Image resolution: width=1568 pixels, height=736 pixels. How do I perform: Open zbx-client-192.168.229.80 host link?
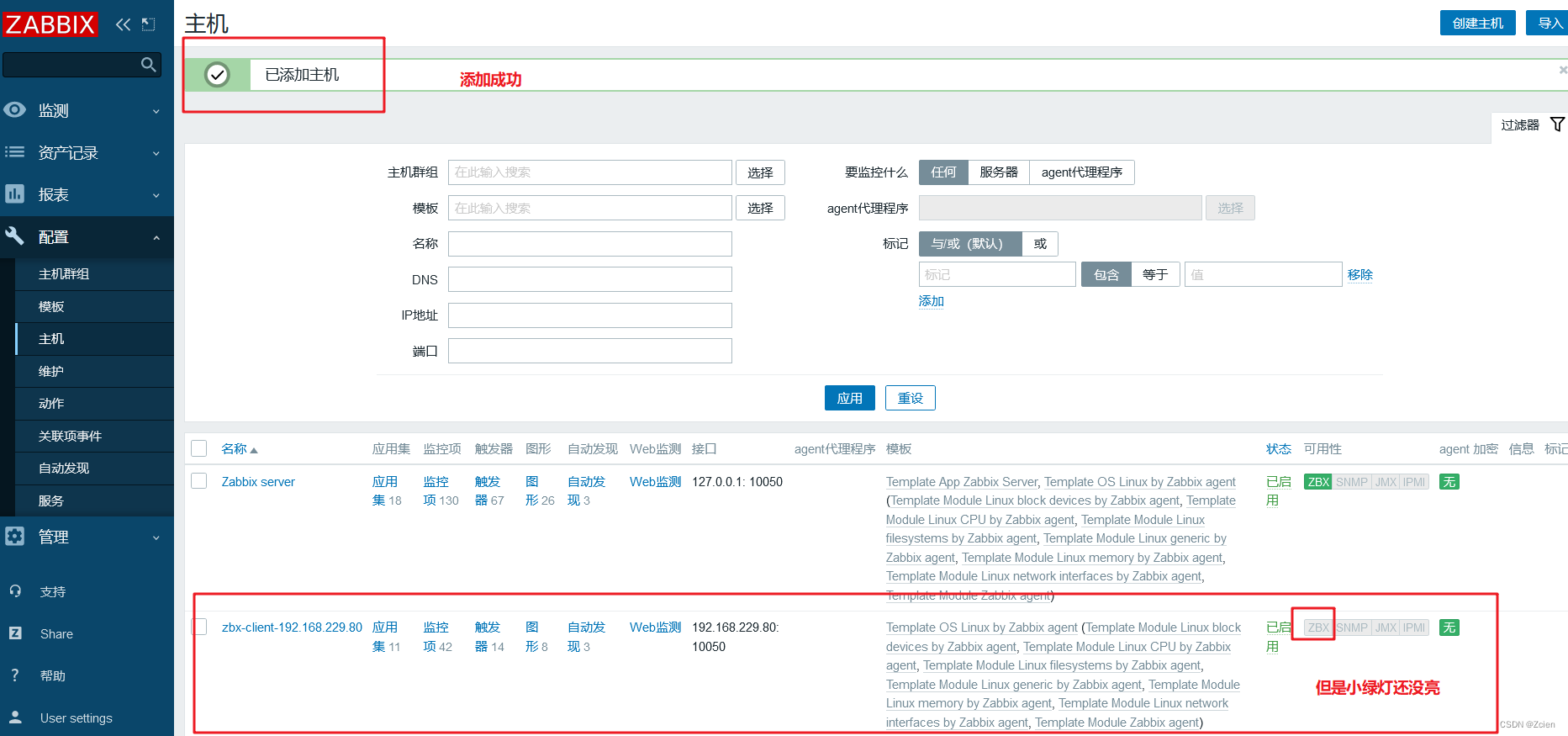292,627
